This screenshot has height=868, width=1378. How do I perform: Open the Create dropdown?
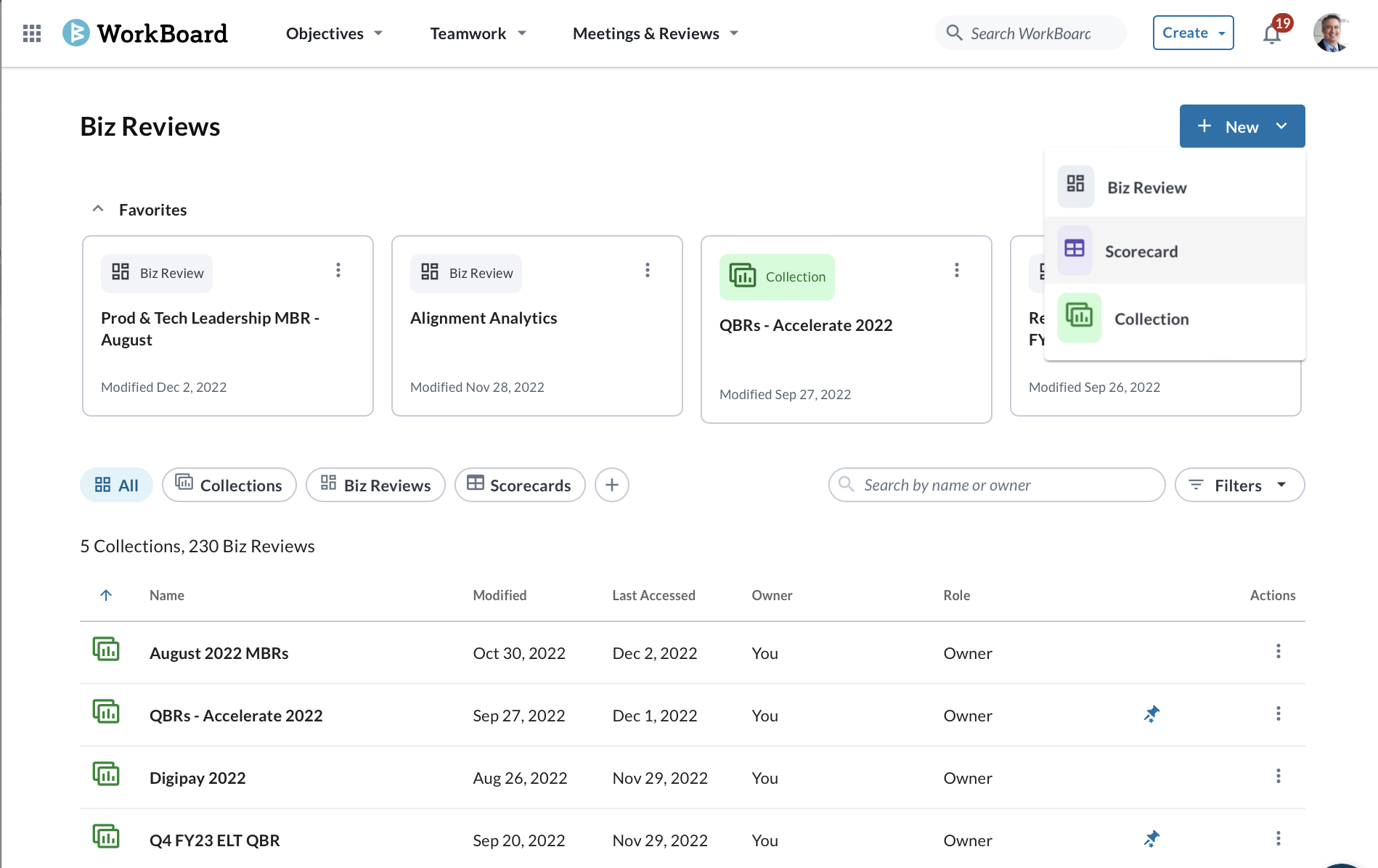pyautogui.click(x=1194, y=33)
